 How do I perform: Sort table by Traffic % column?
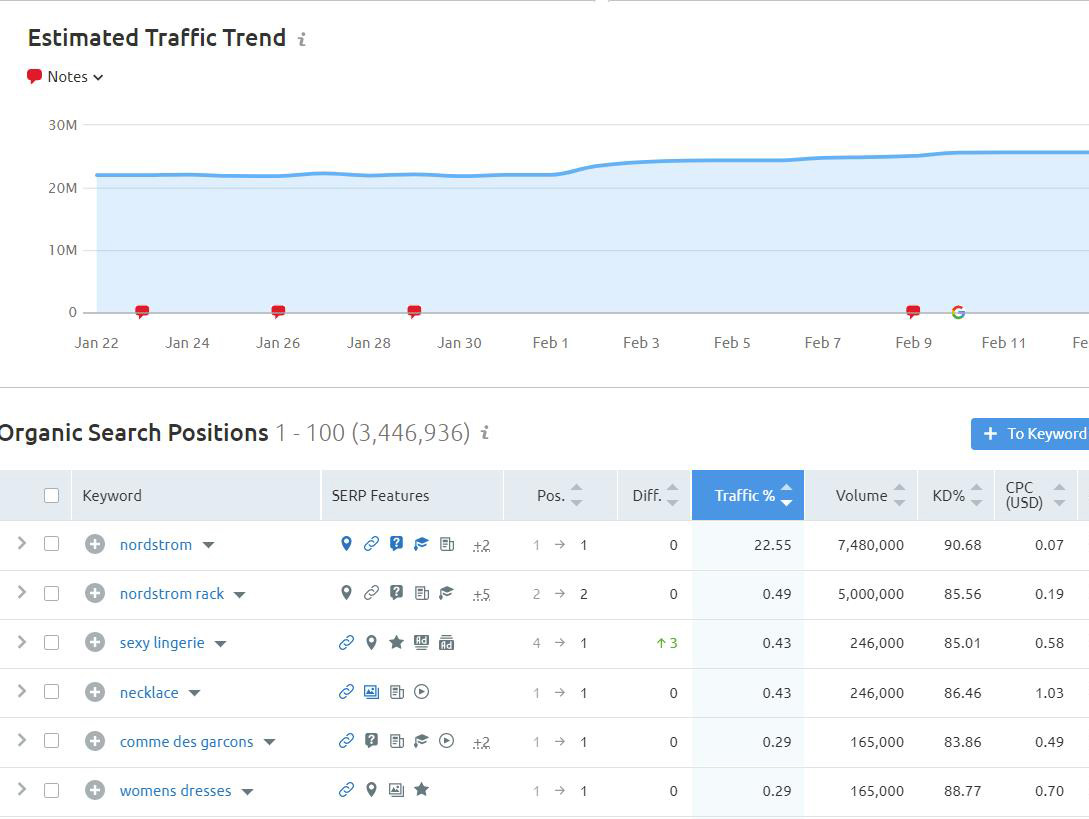[x=746, y=495]
